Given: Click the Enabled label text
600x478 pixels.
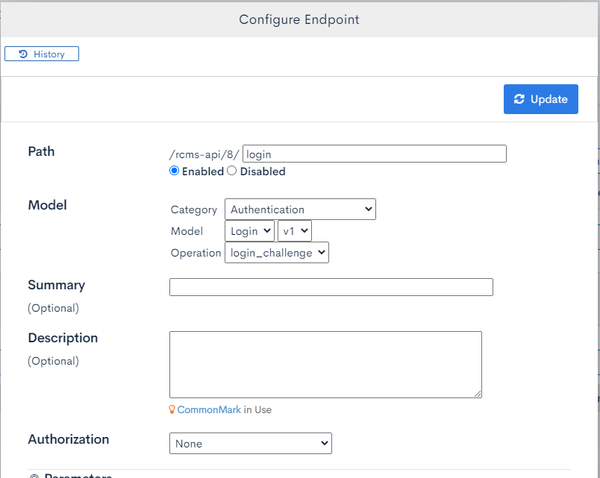Looking at the screenshot, I should coord(203,171).
